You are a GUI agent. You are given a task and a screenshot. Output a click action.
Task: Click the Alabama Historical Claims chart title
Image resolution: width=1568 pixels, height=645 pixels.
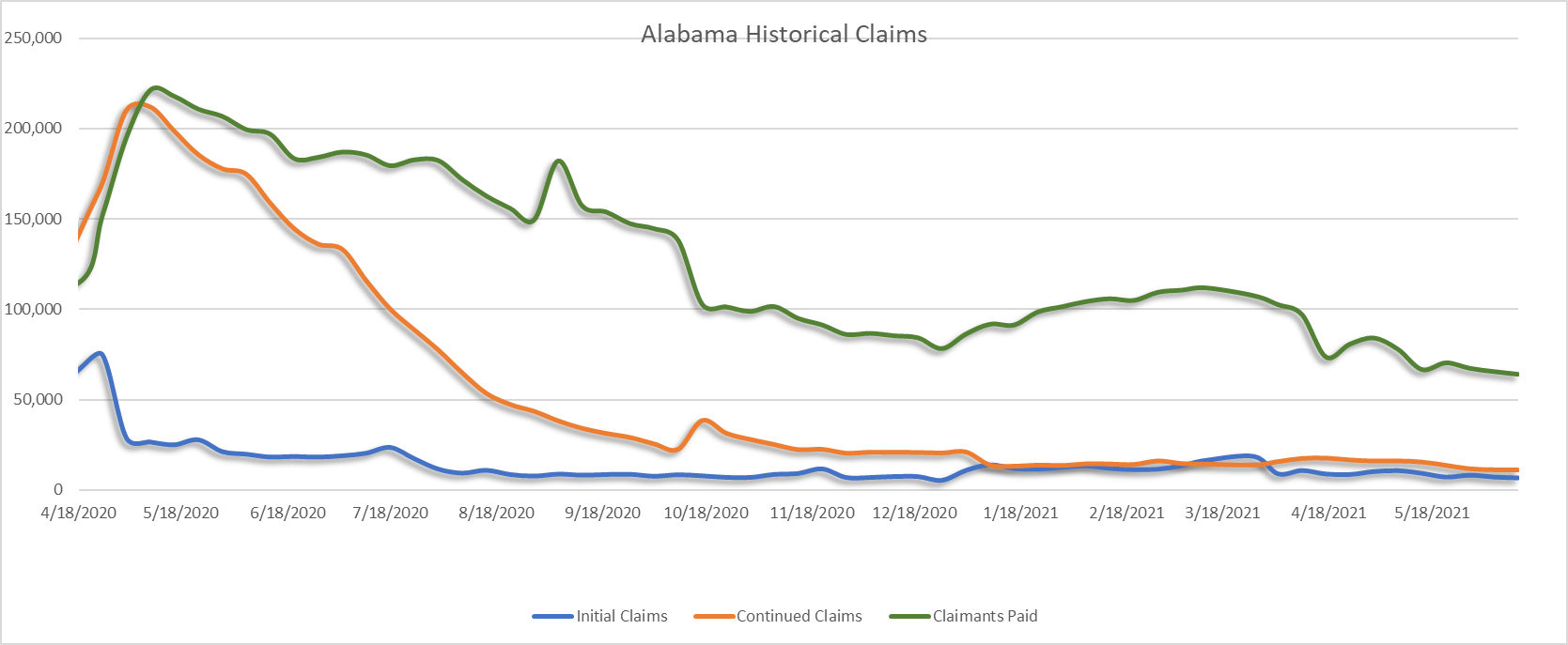pyautogui.click(x=784, y=35)
